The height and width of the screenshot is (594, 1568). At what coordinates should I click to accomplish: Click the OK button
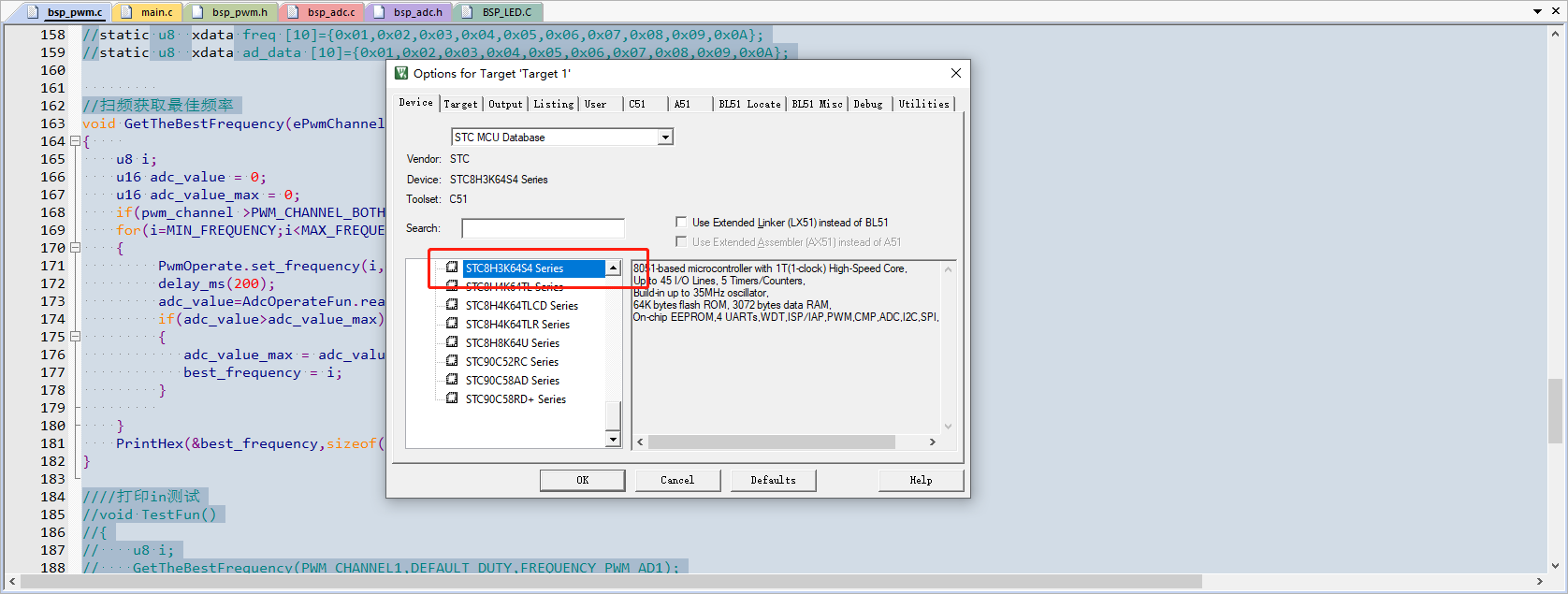(582, 480)
